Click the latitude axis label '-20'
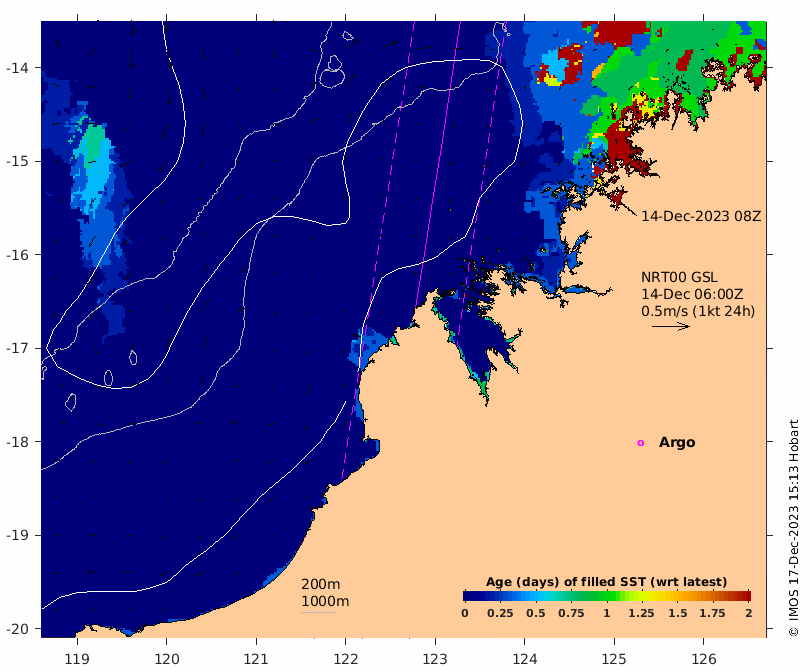This screenshot has height=672, width=810. coord(17,629)
